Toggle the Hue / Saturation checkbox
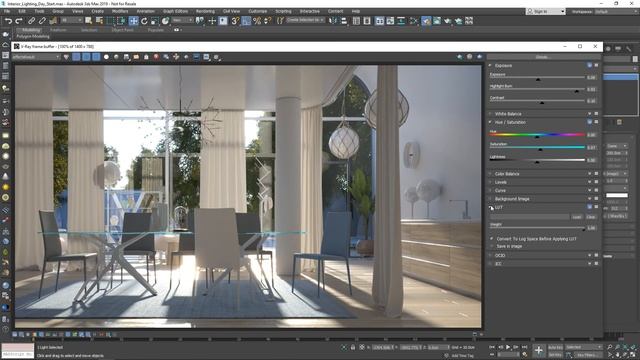This screenshot has width=640, height=360. [x=491, y=122]
